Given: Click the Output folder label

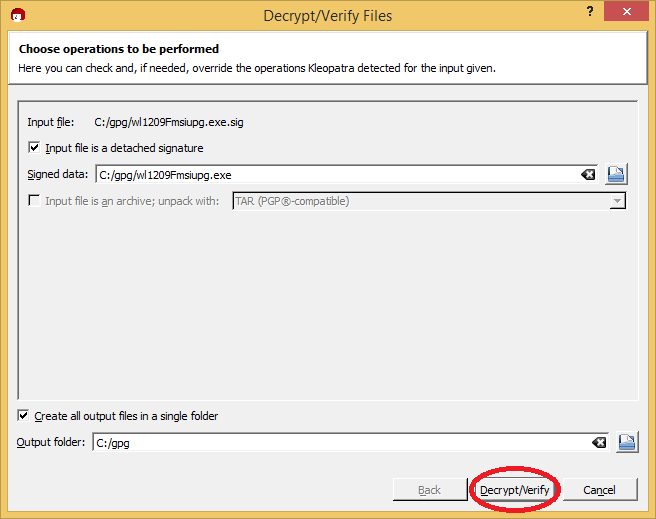Looking at the screenshot, I should (x=51, y=442).
